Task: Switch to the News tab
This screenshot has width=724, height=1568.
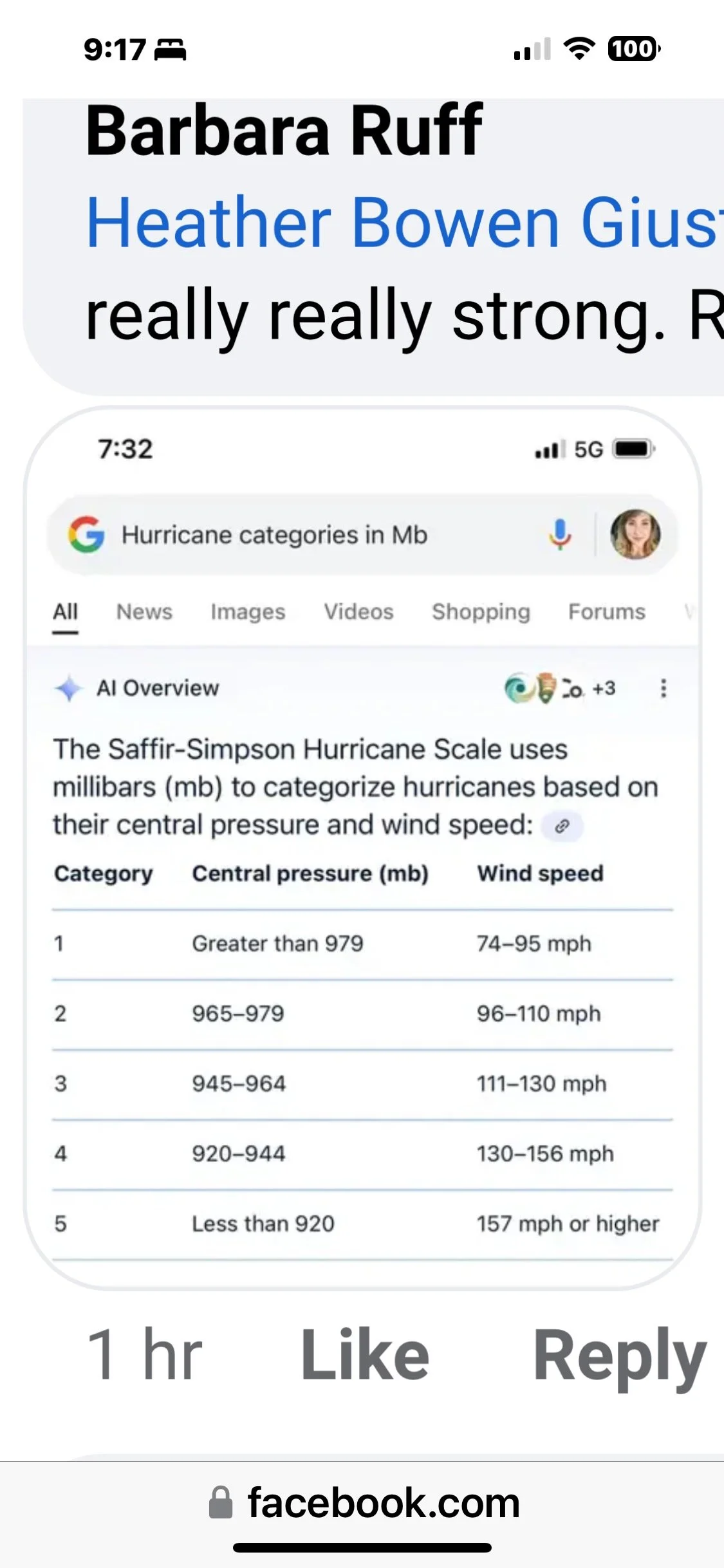Action: pos(144,611)
